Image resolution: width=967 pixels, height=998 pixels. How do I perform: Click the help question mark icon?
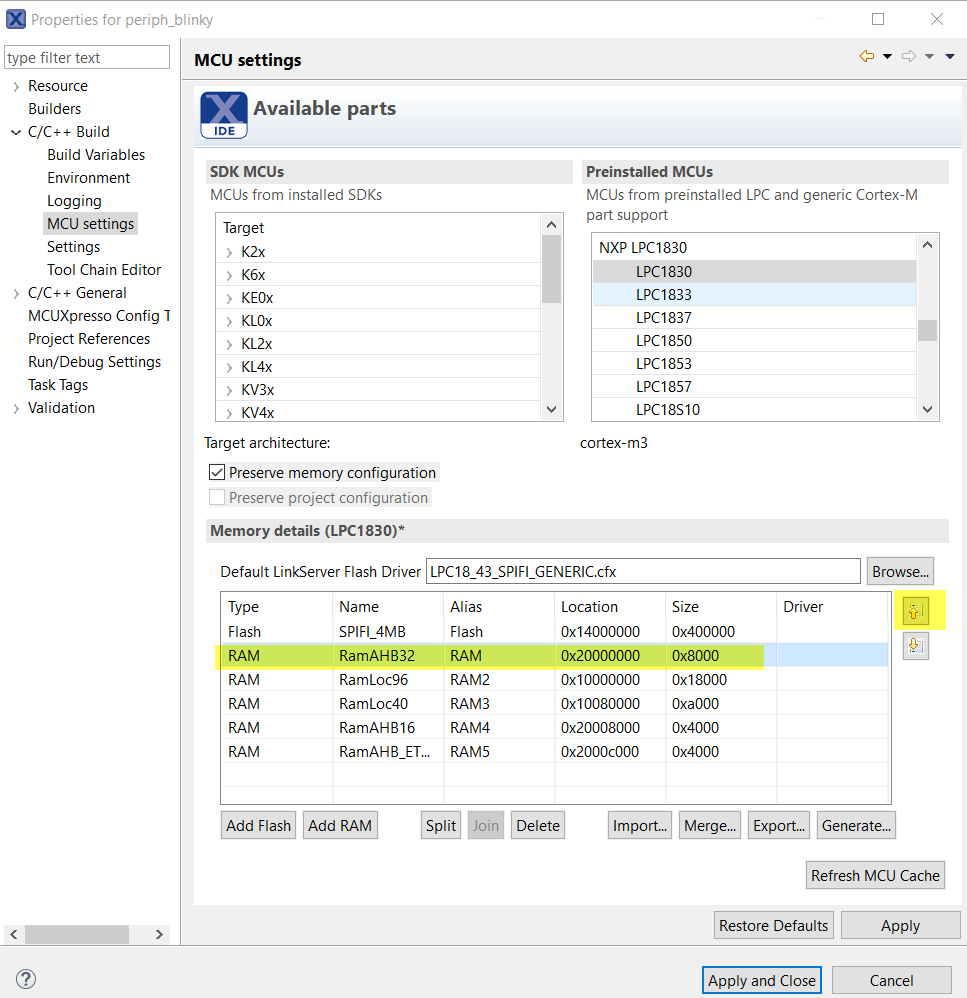(x=25, y=979)
